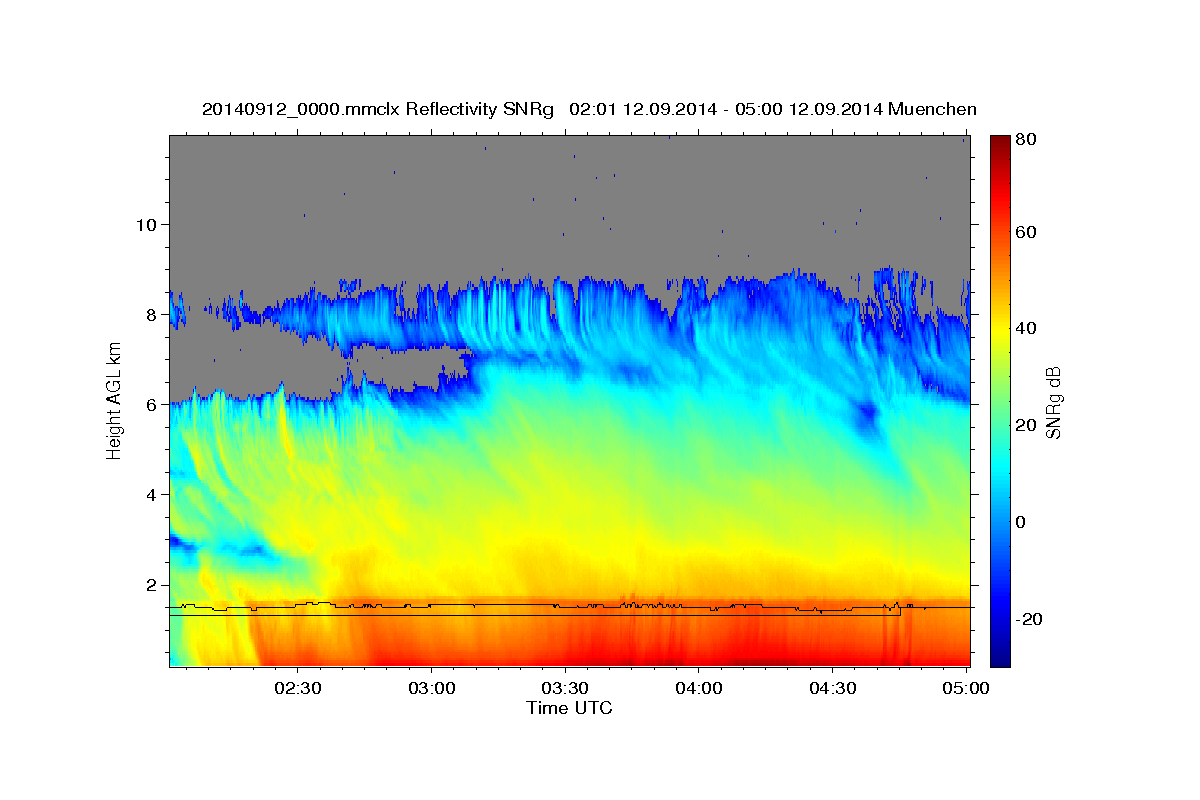1200x800 pixels.
Task: Click the 'Height AGL km' axis label
Action: (115, 401)
